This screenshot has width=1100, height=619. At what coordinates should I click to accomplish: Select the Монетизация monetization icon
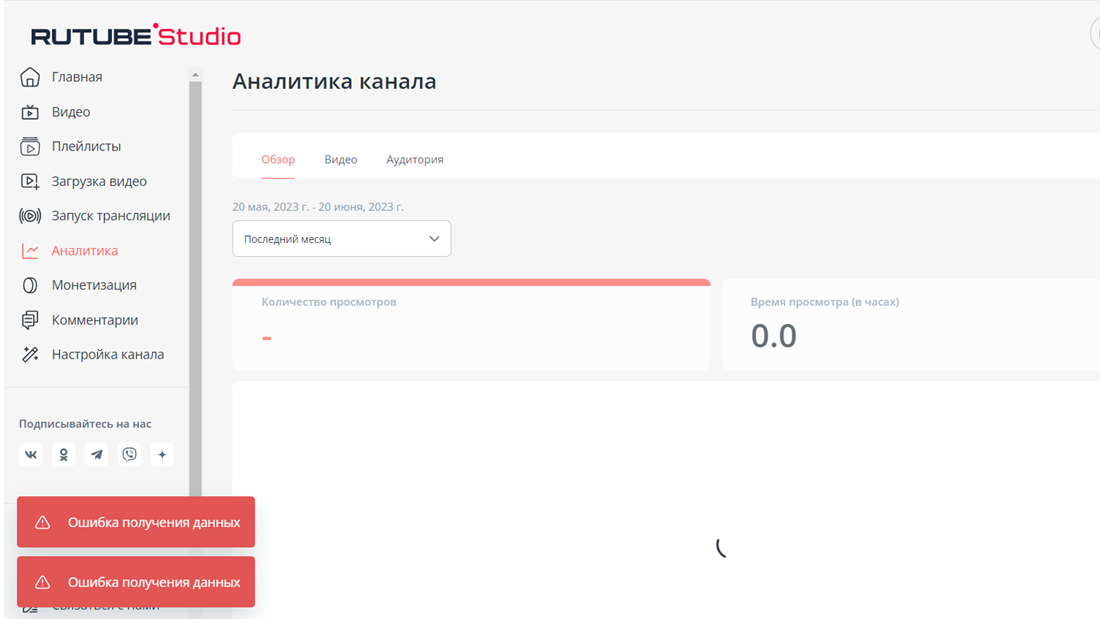coord(30,285)
